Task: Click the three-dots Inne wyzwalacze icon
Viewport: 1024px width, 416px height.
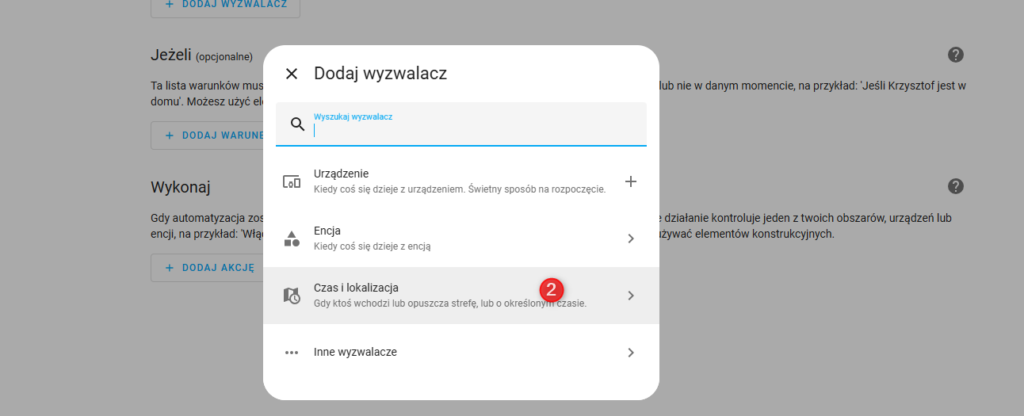Action: [x=292, y=352]
